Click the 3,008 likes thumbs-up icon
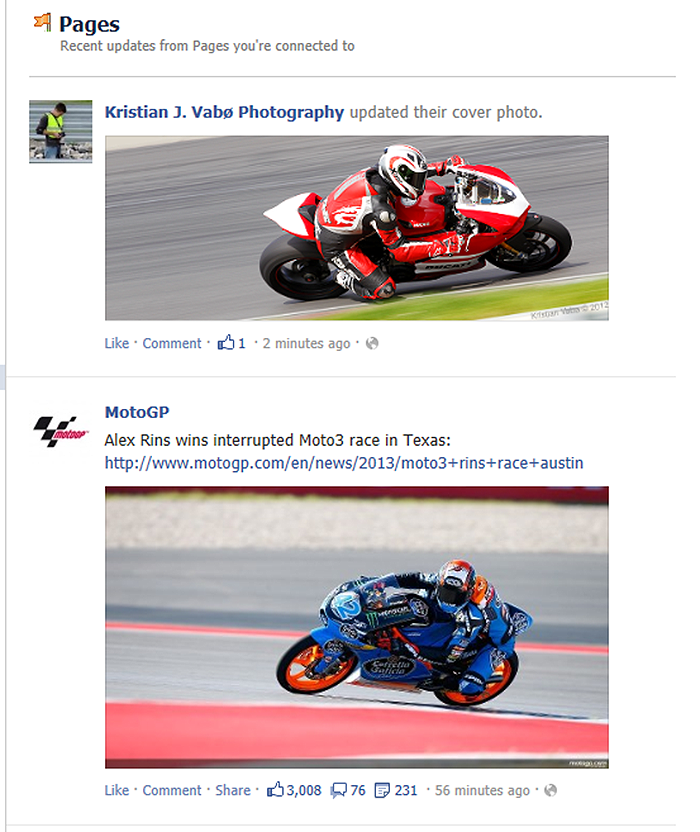The image size is (700, 832). 275,790
